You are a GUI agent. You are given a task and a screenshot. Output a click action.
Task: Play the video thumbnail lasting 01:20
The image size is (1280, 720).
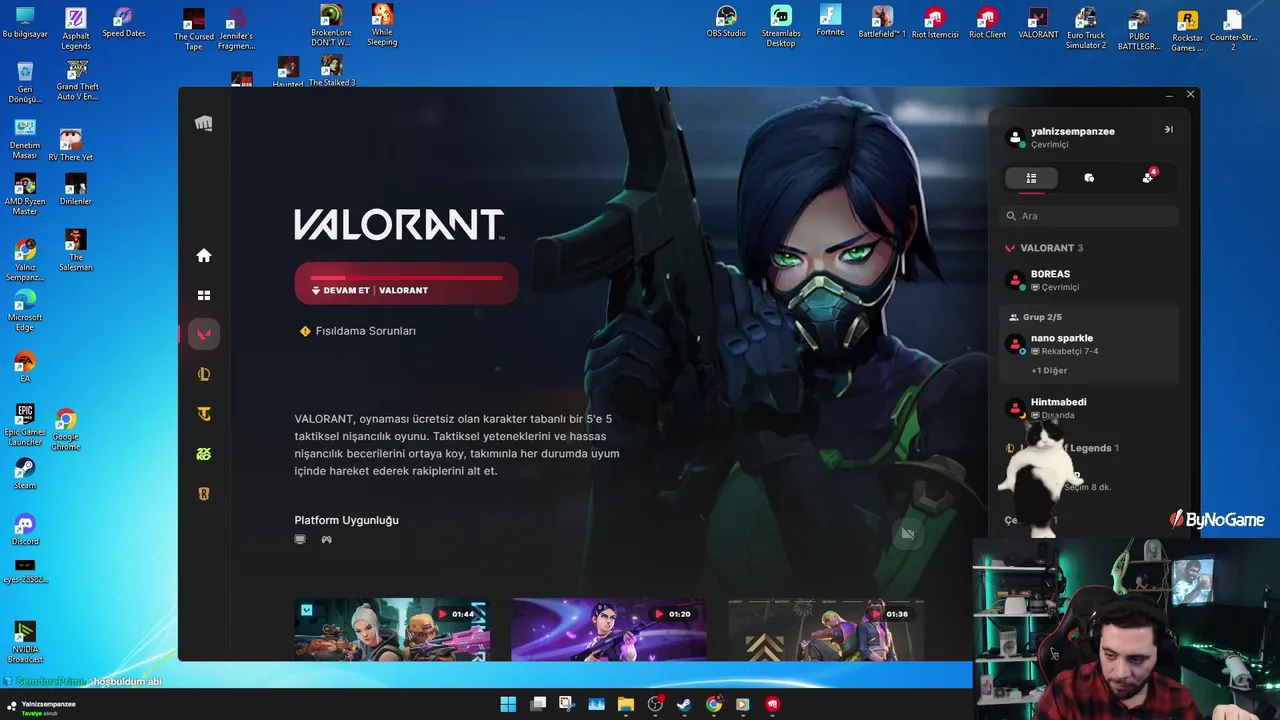click(609, 630)
